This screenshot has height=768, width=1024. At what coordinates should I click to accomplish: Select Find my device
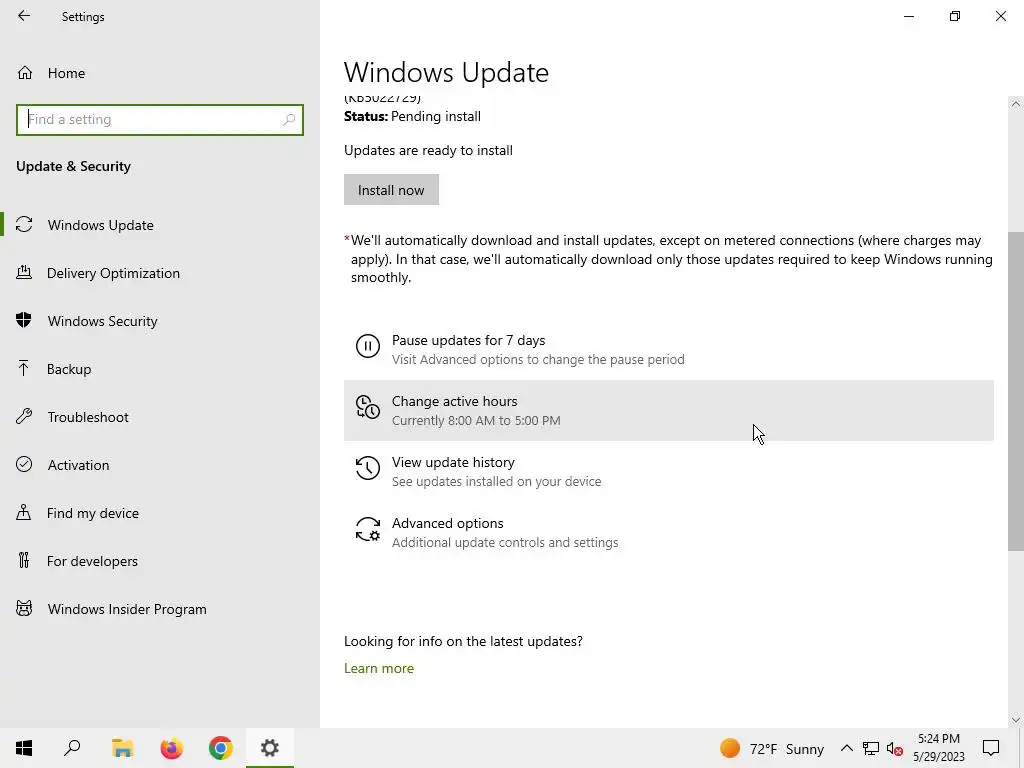coord(160,513)
